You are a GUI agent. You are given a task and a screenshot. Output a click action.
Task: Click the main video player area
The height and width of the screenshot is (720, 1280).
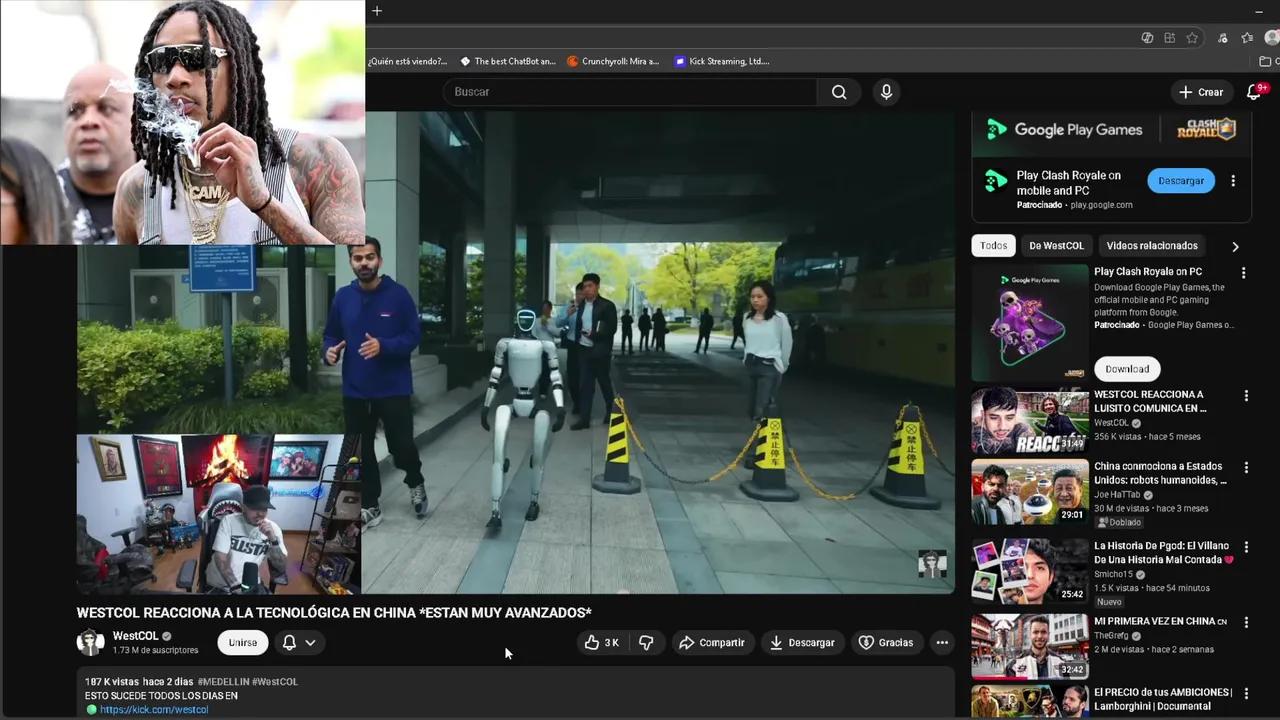click(x=516, y=353)
